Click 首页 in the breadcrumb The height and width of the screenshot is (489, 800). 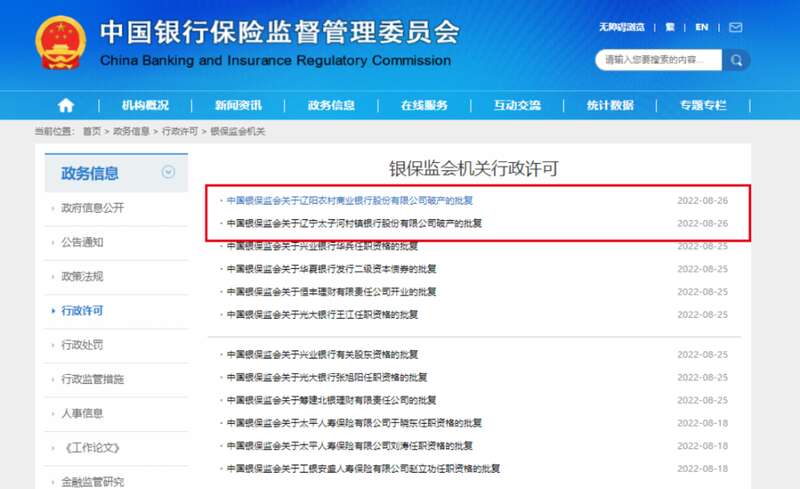click(x=92, y=132)
